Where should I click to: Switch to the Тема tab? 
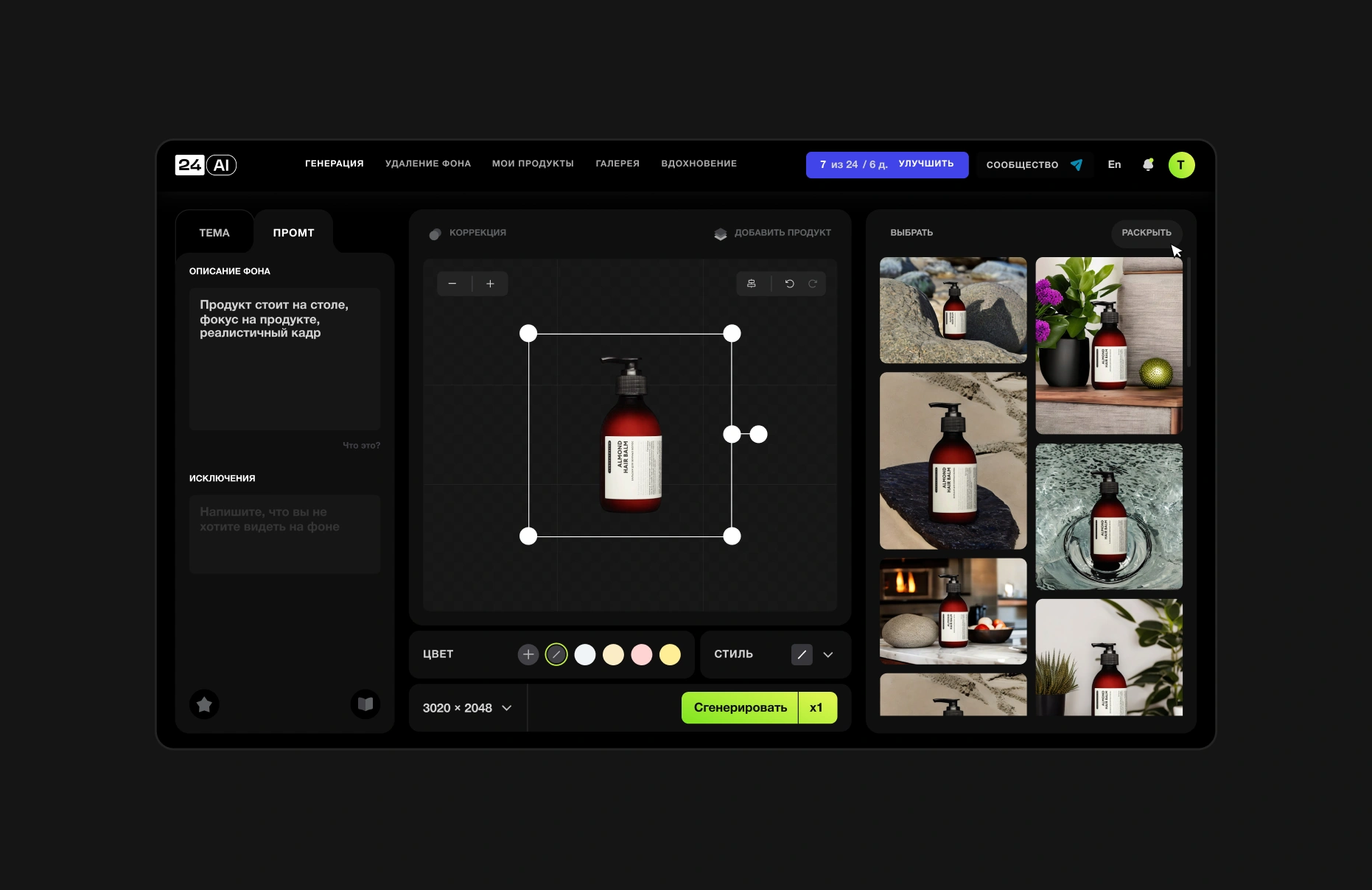tap(214, 233)
